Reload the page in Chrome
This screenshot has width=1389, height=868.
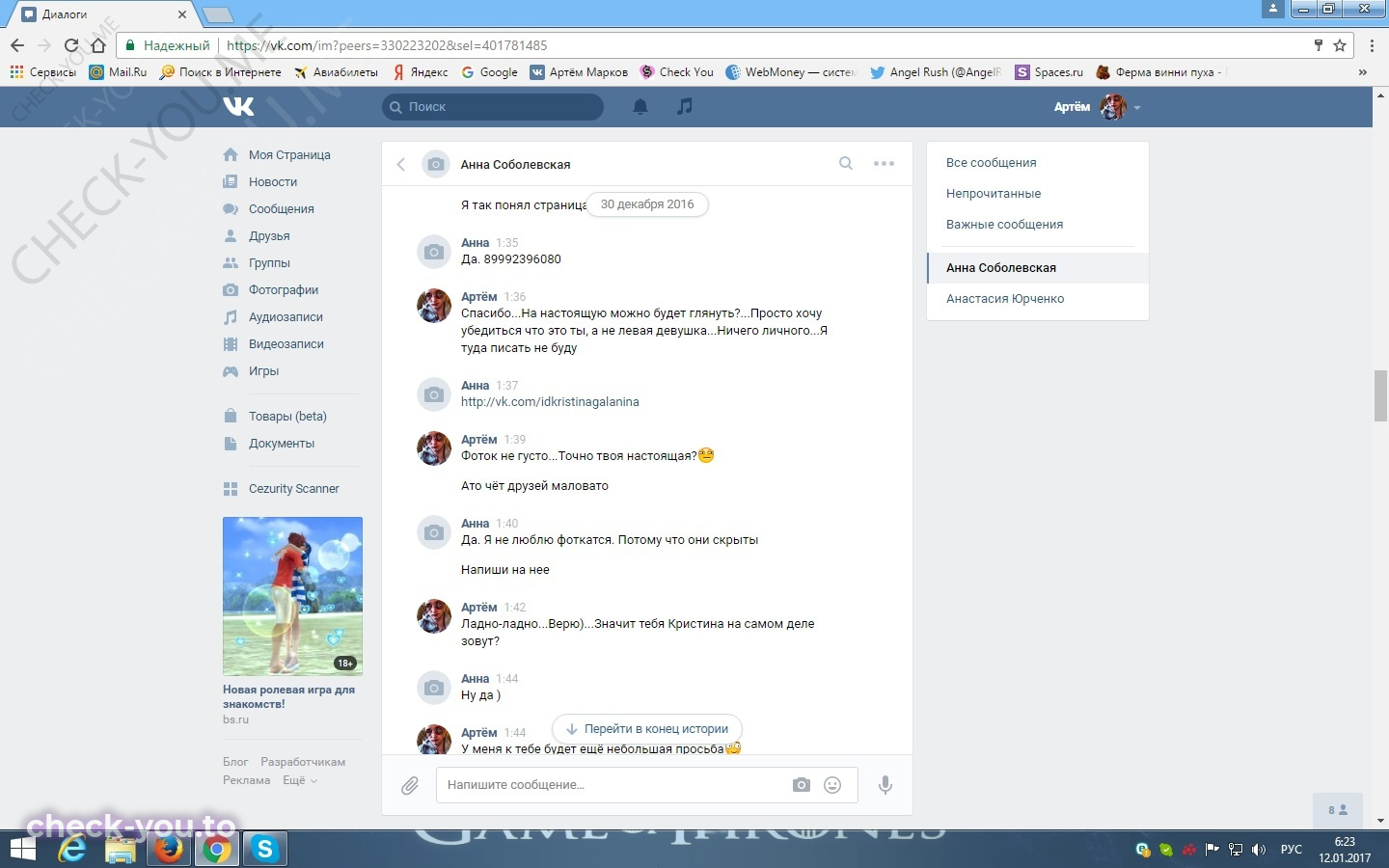70,45
